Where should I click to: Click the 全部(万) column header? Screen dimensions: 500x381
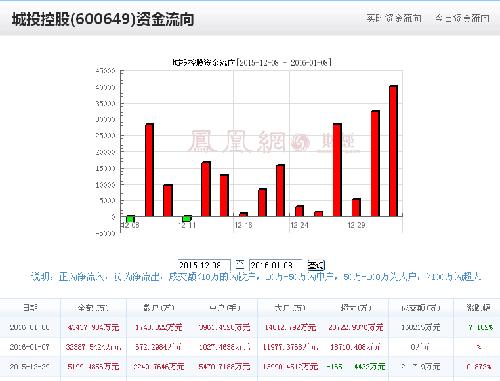93,307
